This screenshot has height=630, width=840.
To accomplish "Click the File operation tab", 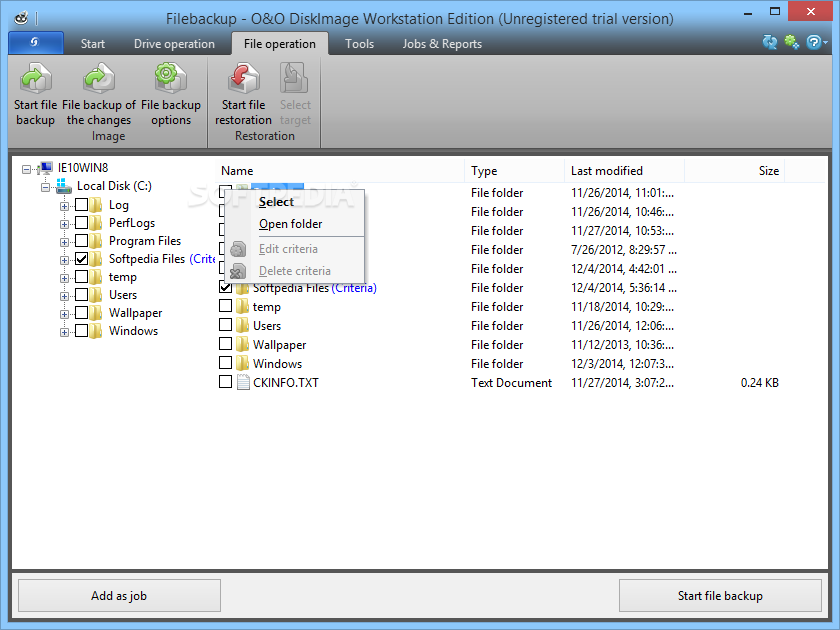I will point(280,44).
